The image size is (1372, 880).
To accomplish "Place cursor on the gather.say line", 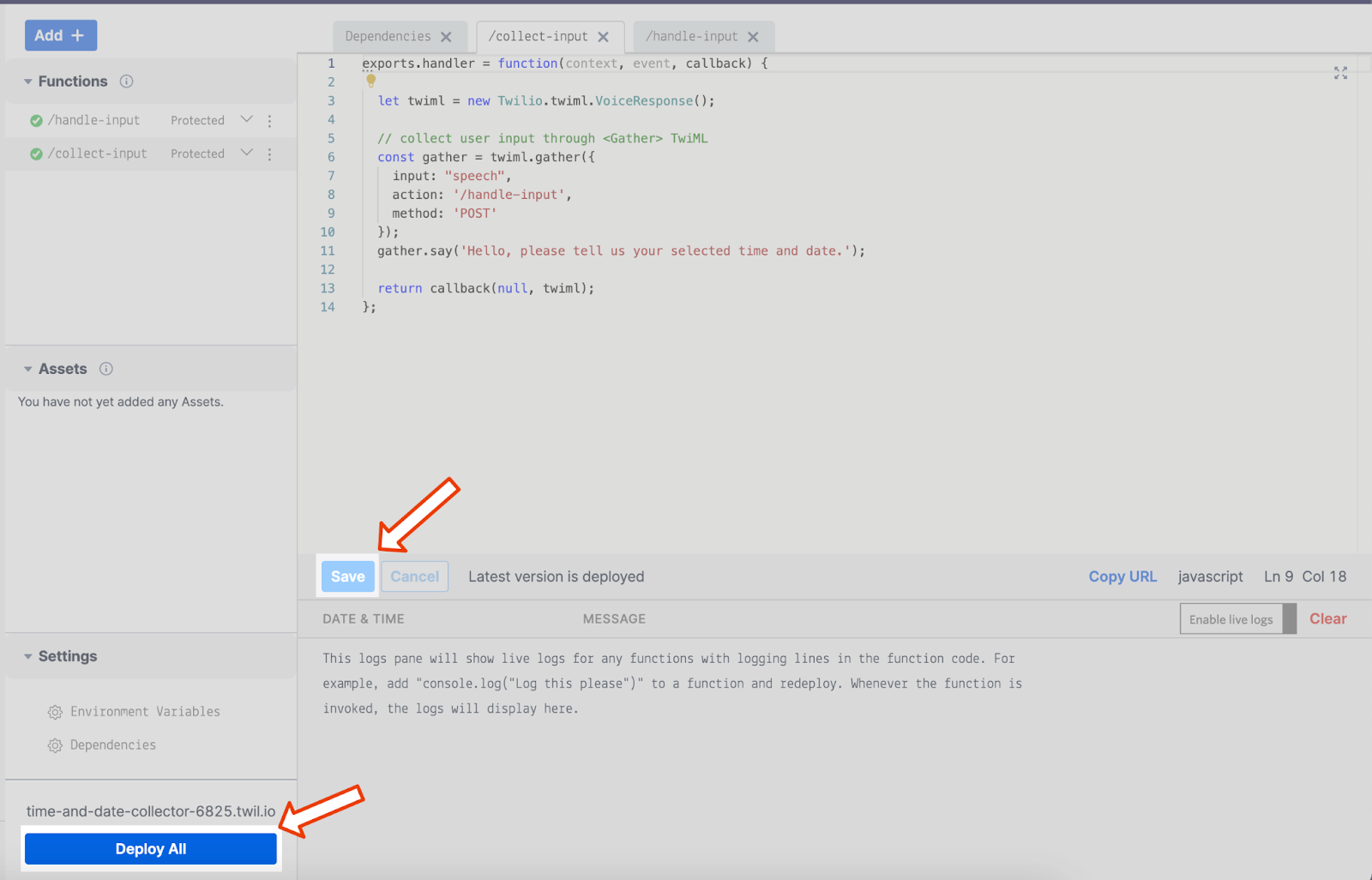I will [621, 250].
